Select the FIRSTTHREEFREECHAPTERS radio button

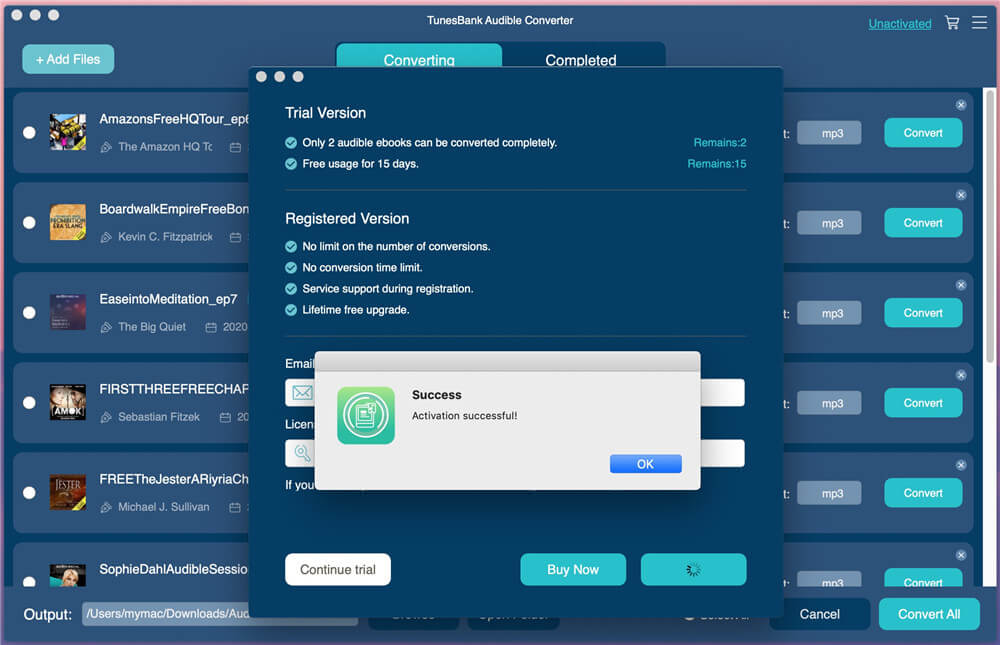click(29, 403)
